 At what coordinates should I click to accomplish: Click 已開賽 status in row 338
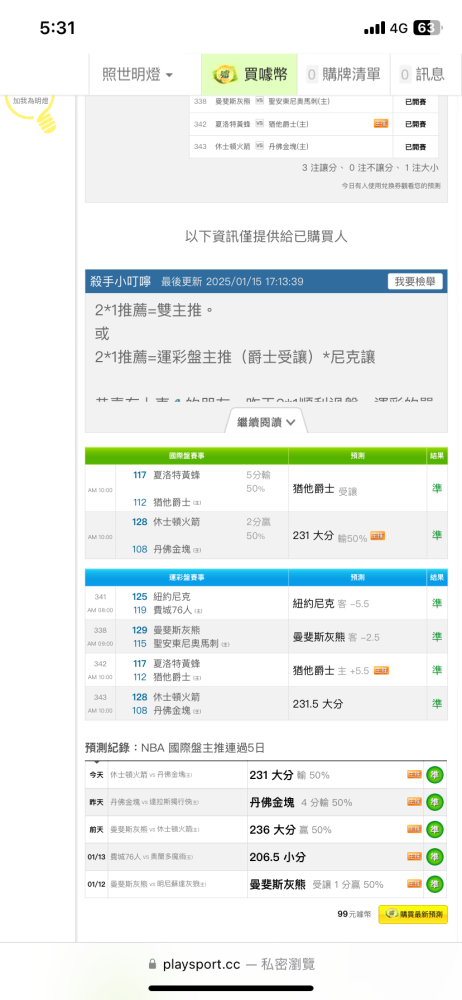tap(416, 101)
